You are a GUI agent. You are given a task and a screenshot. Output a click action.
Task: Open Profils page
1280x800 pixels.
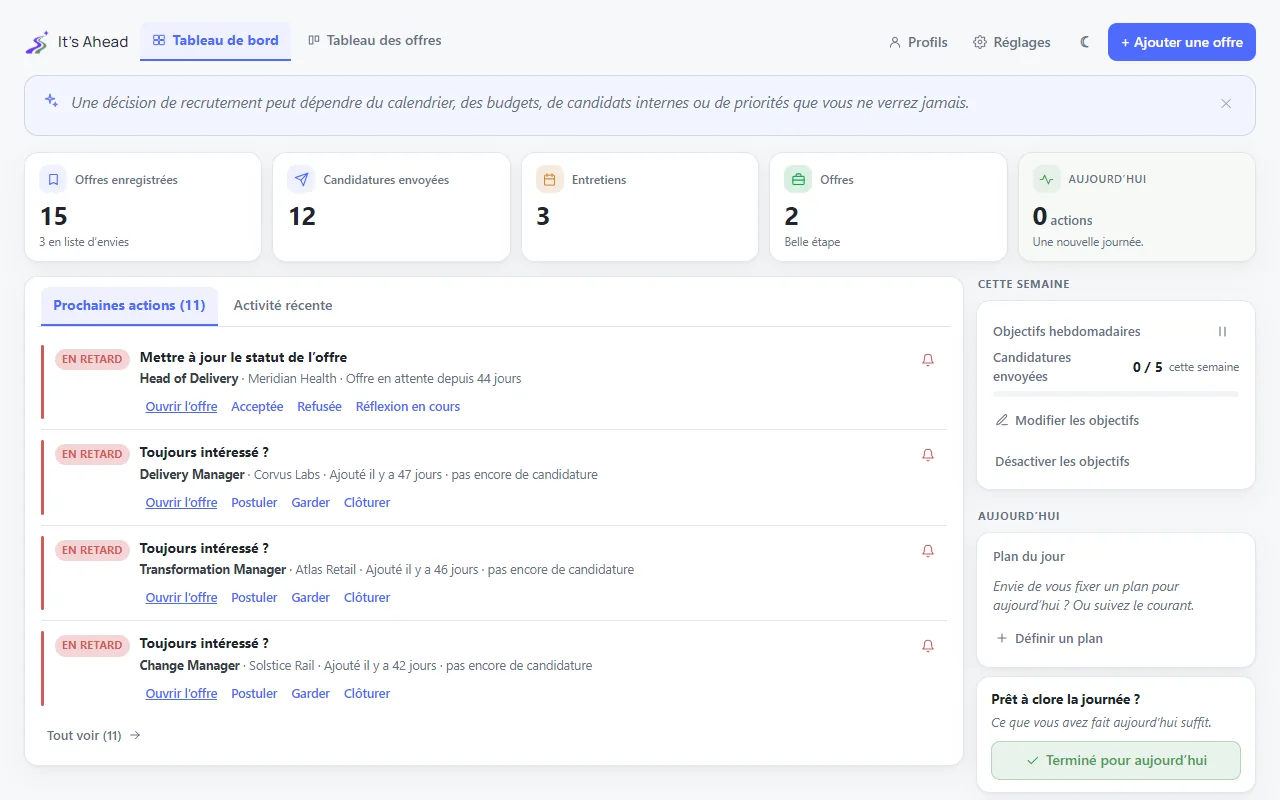coord(918,42)
